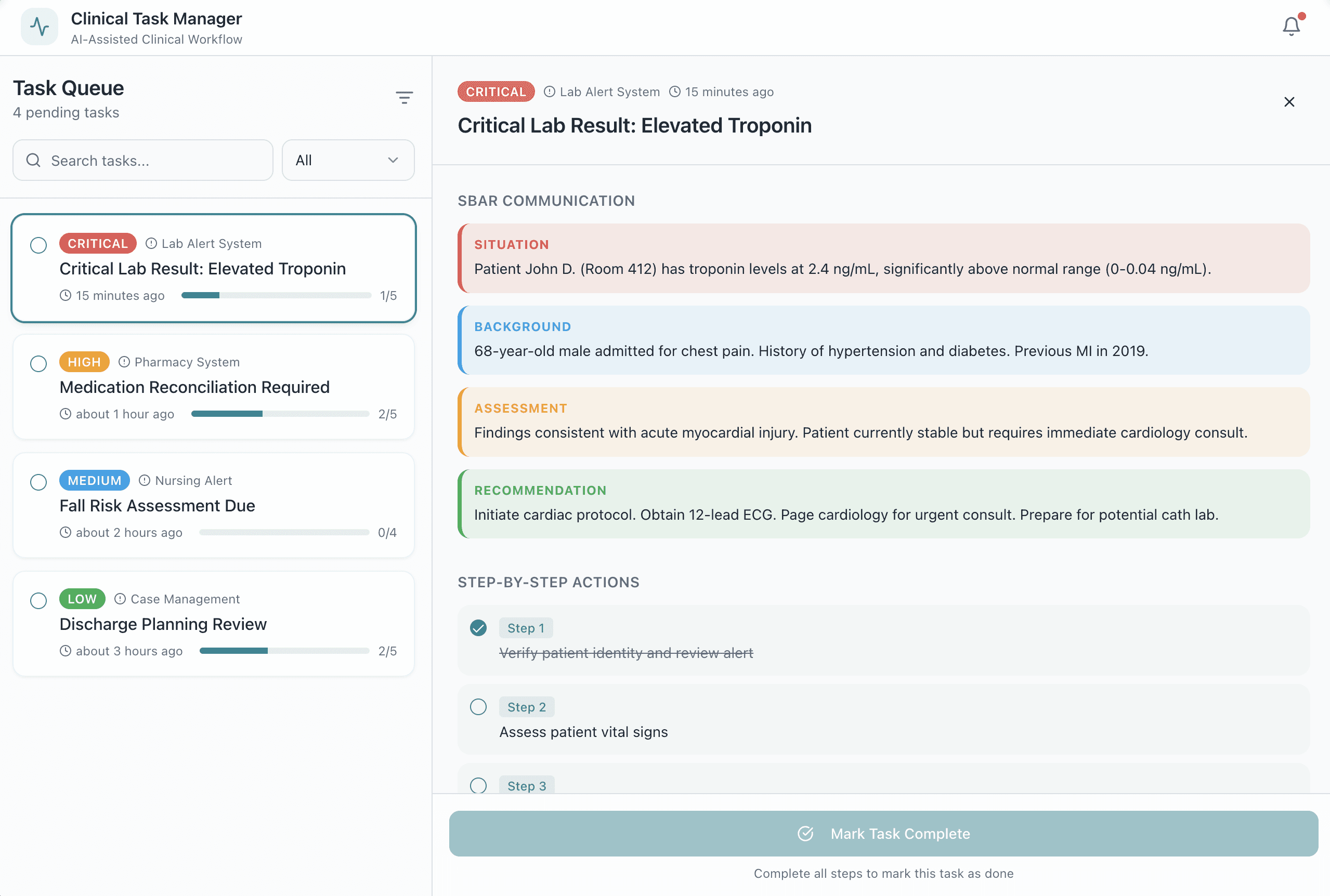Close the task detail panel
The width and height of the screenshot is (1330, 896).
[x=1289, y=102]
